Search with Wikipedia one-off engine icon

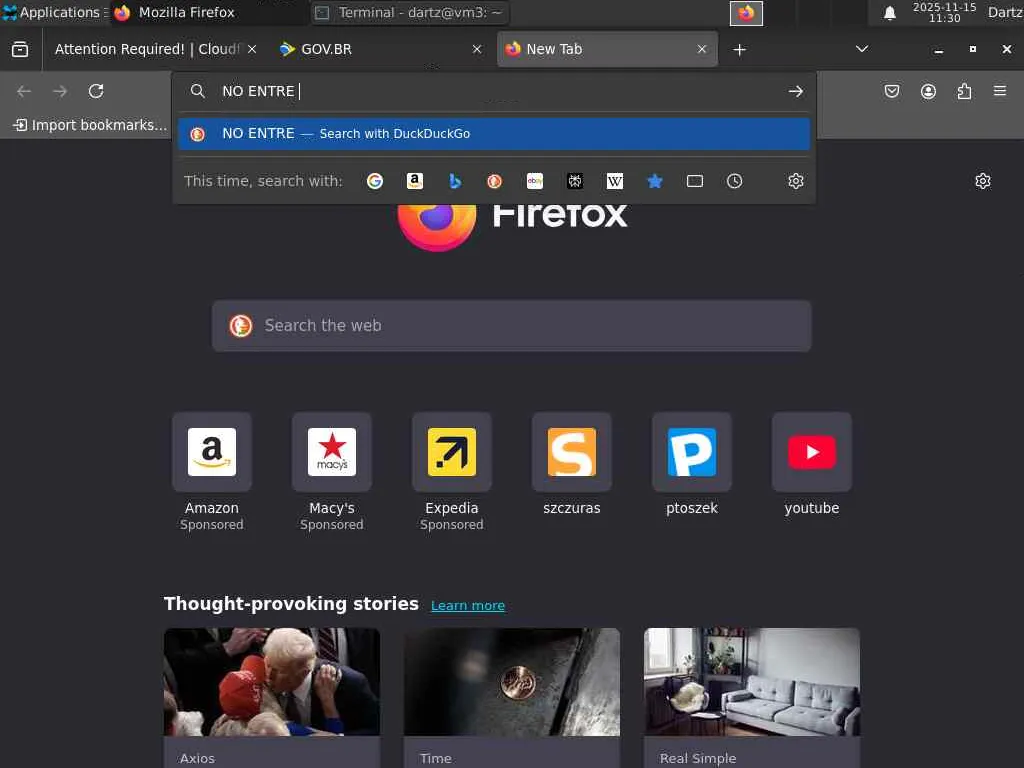tap(615, 181)
